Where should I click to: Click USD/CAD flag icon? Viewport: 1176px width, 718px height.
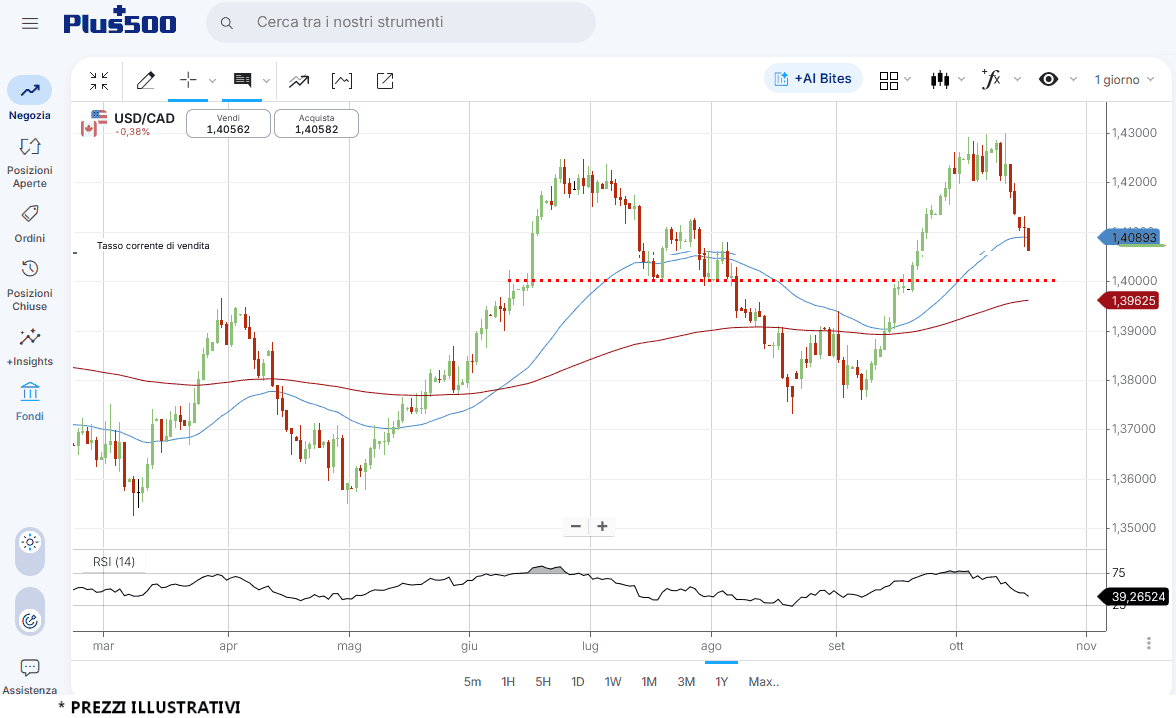94,123
